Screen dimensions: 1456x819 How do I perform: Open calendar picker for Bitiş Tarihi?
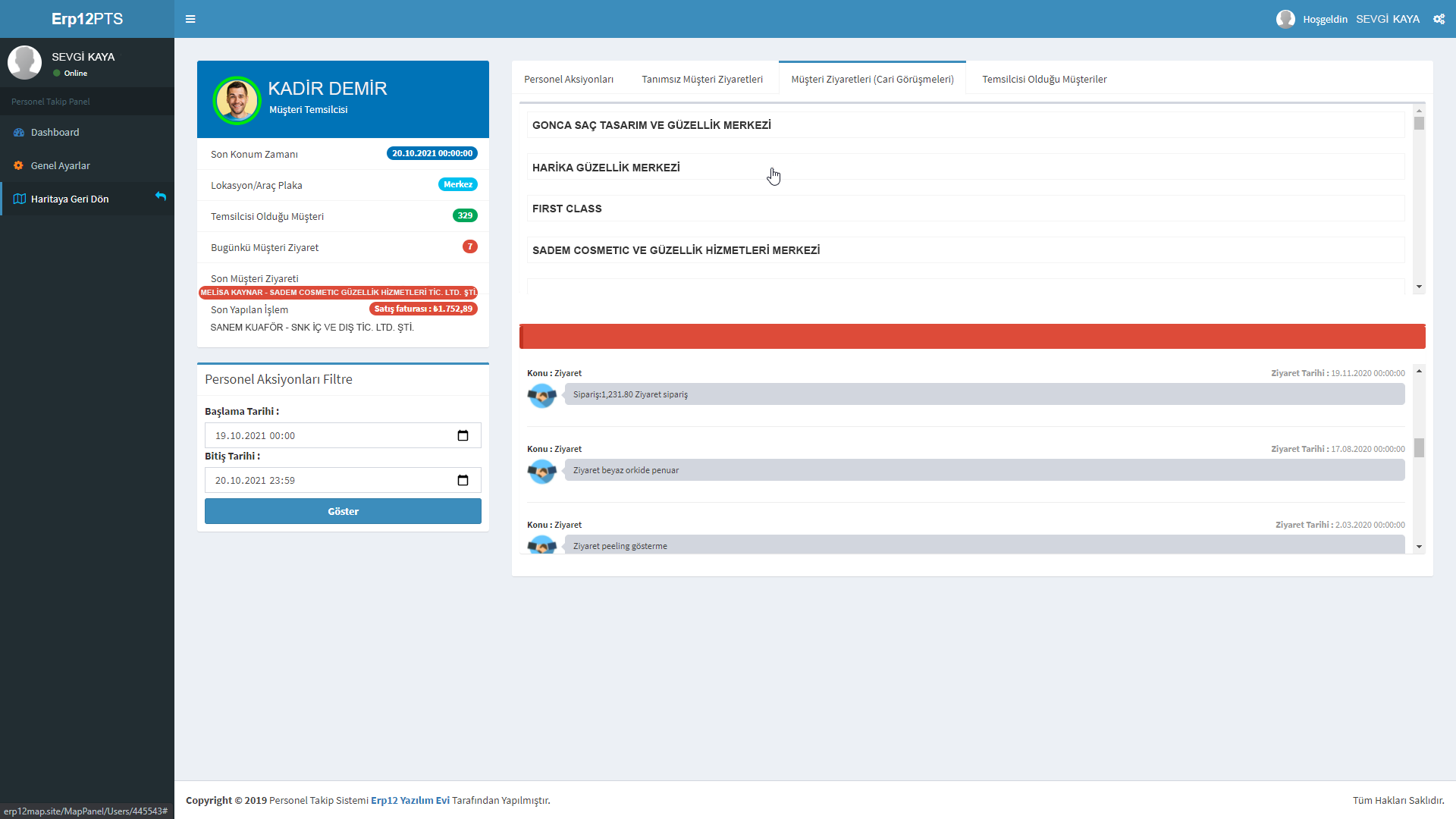point(463,480)
